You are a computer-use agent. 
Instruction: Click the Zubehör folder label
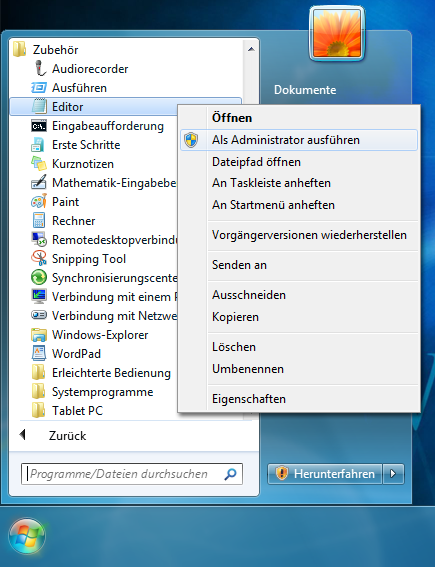pos(55,50)
